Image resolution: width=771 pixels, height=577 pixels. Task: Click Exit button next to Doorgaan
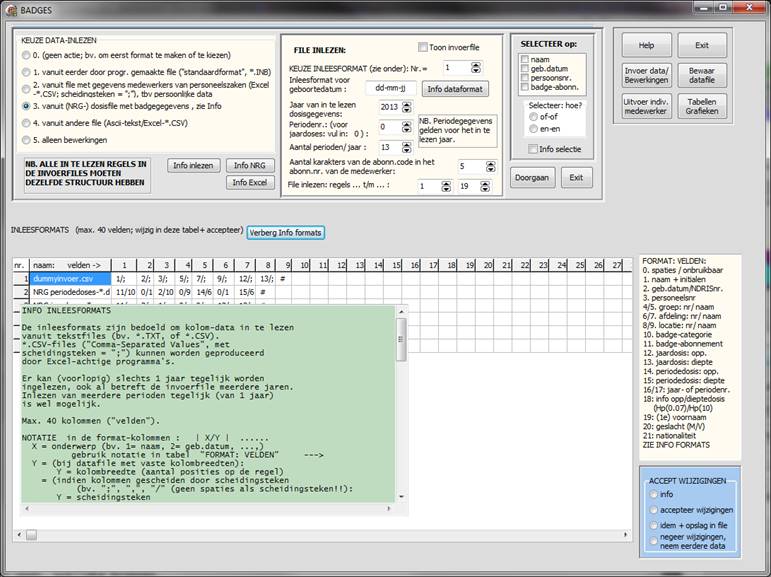[576, 178]
